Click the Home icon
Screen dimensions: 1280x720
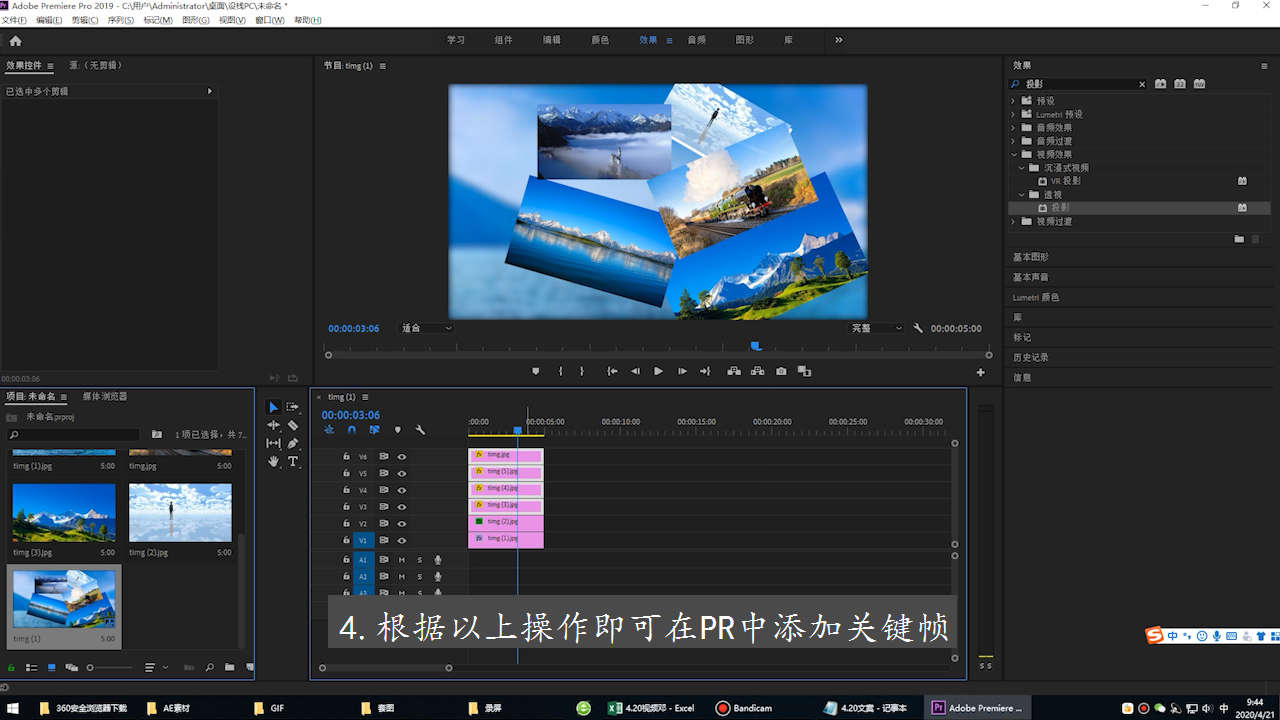coord(15,41)
